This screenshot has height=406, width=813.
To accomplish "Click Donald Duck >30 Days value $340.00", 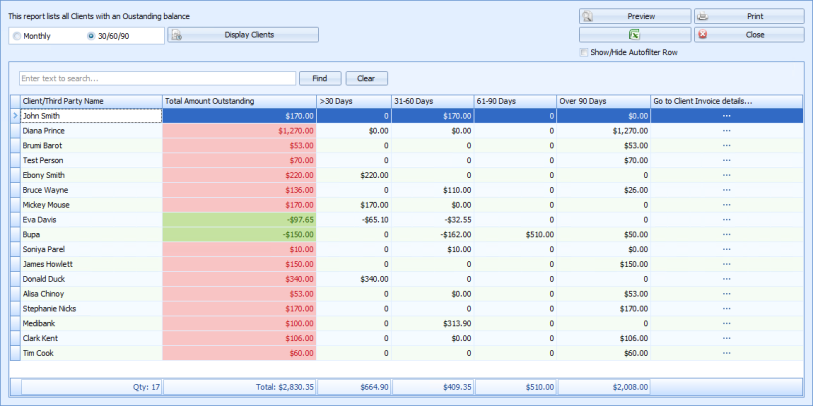I will tap(354, 279).
